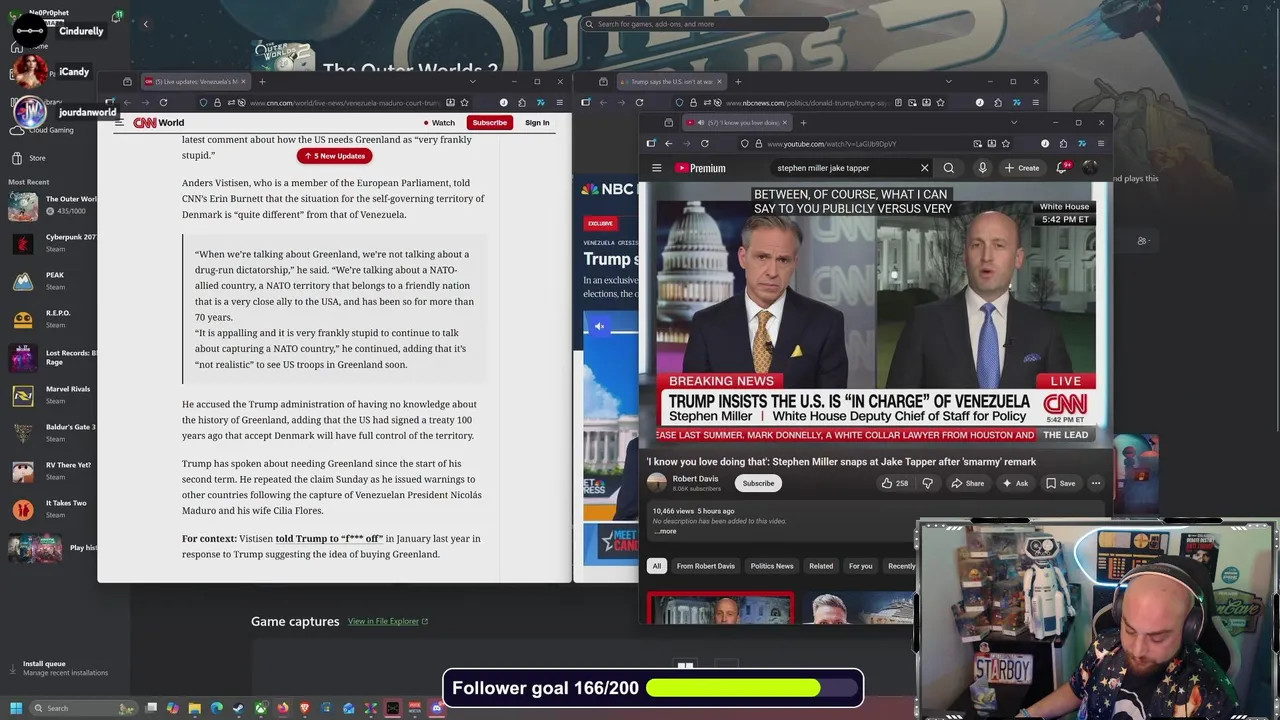Open CNN site hamburger menu
Viewport: 1280px width, 720px height.
coord(118,123)
